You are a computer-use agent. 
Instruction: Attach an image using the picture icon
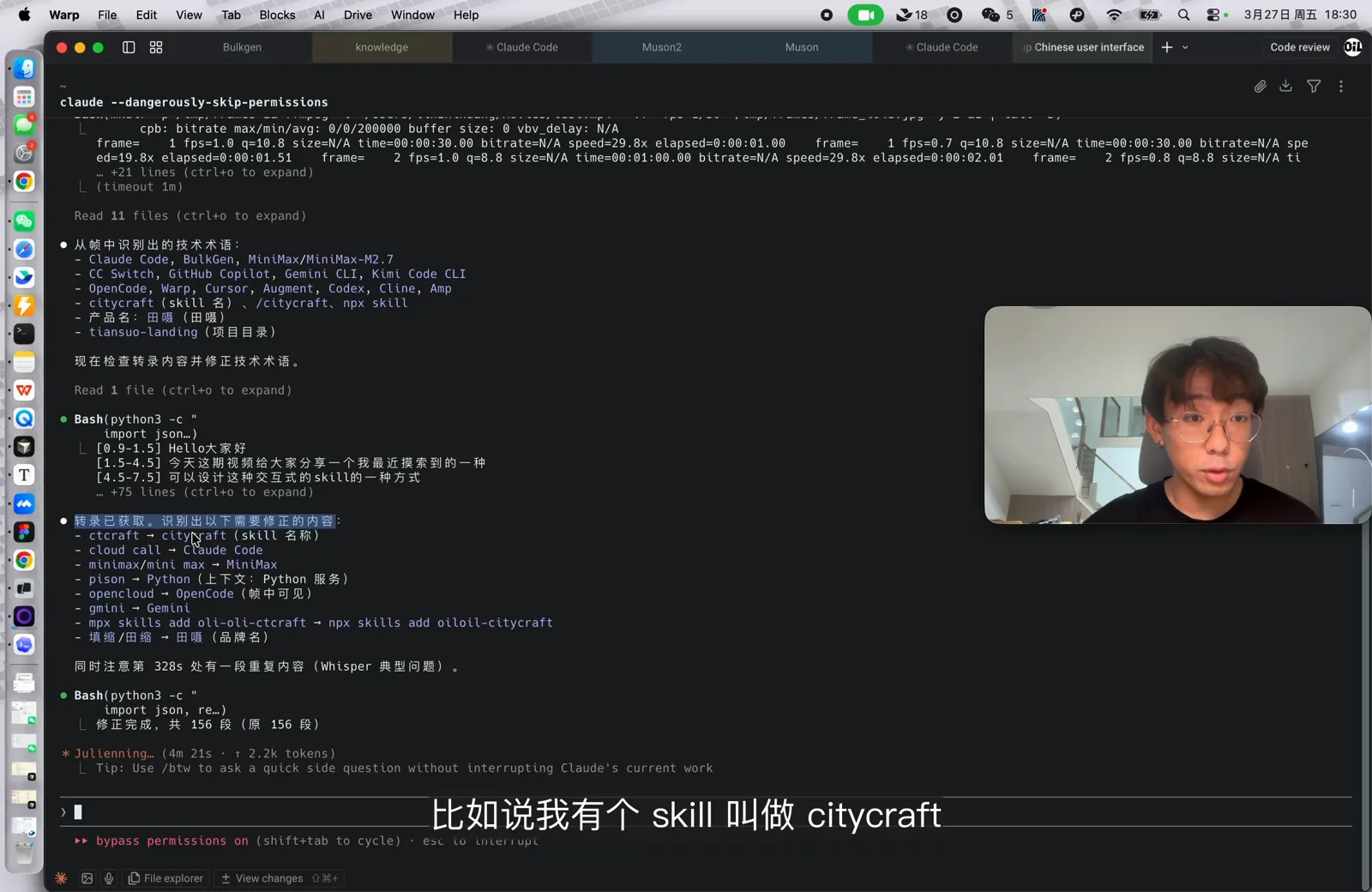87,878
